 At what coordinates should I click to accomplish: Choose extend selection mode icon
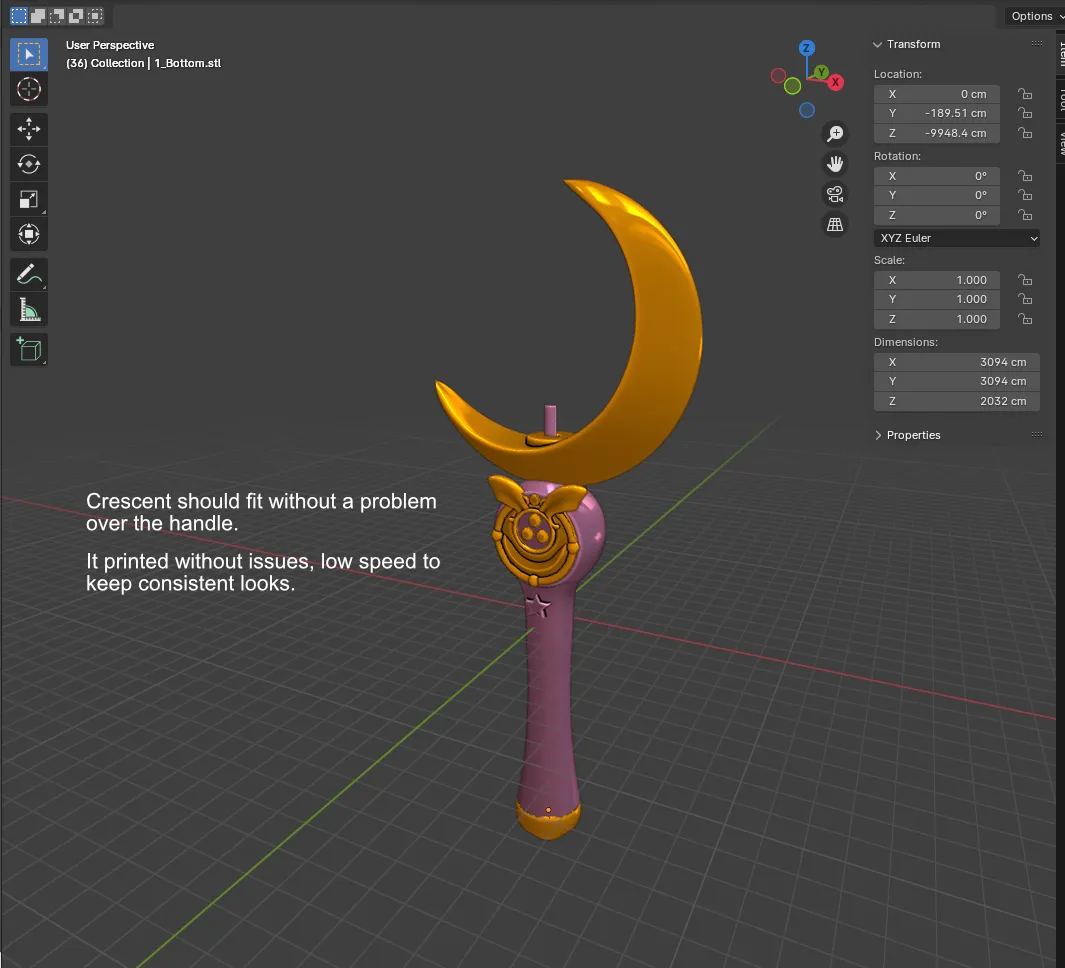[38, 16]
